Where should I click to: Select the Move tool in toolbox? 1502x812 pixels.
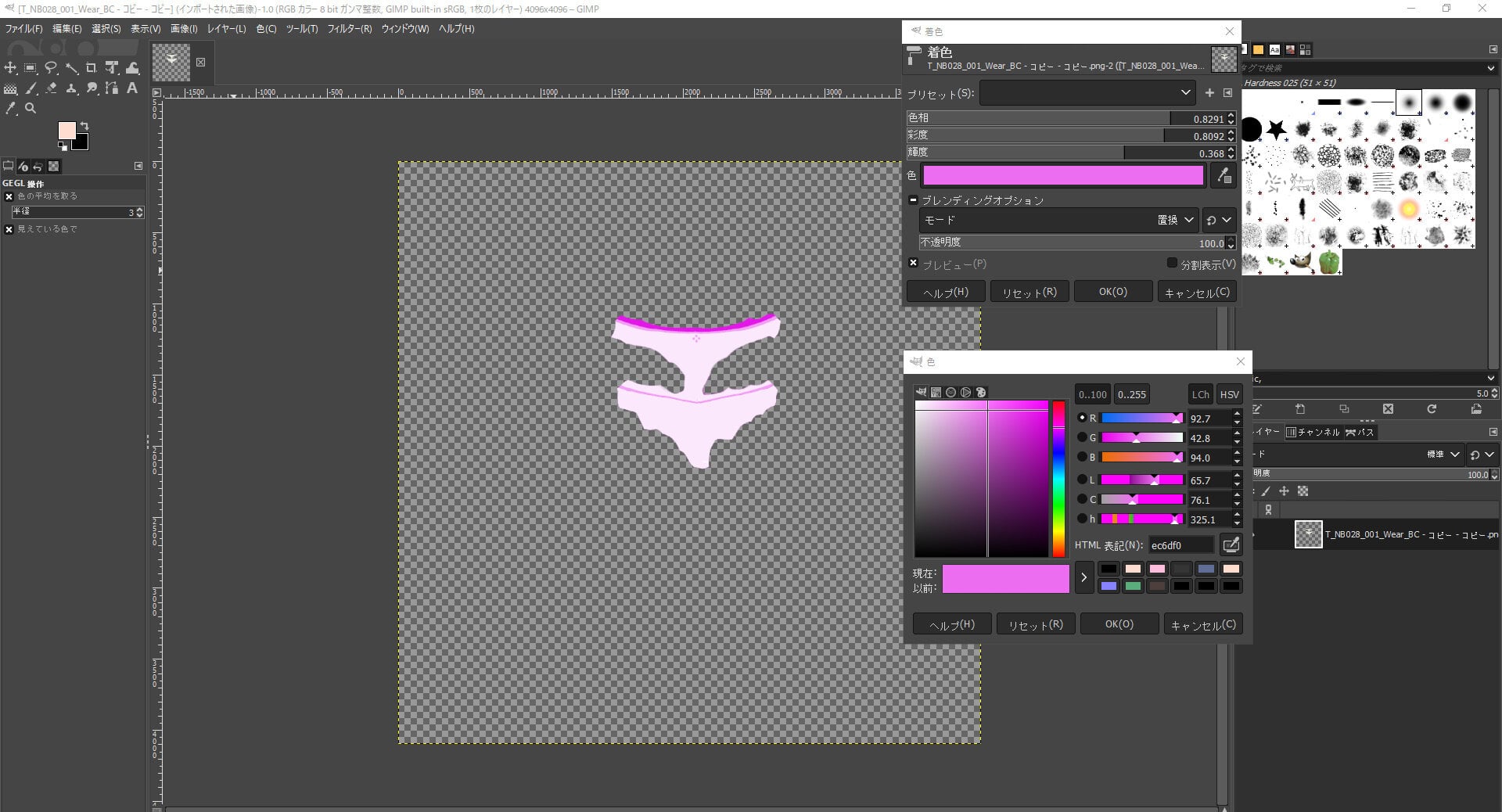[x=10, y=68]
